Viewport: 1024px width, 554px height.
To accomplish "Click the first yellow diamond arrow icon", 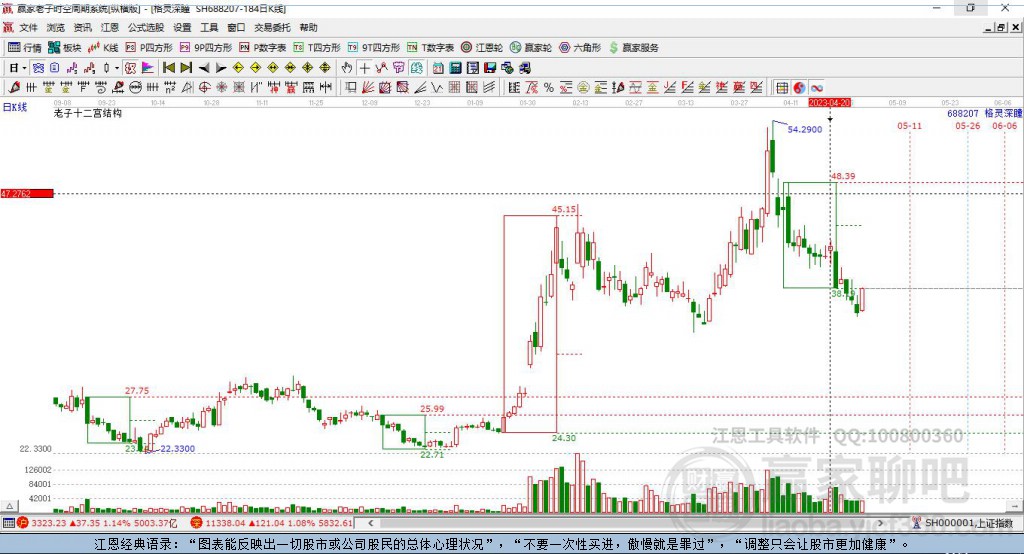I will [x=238, y=68].
